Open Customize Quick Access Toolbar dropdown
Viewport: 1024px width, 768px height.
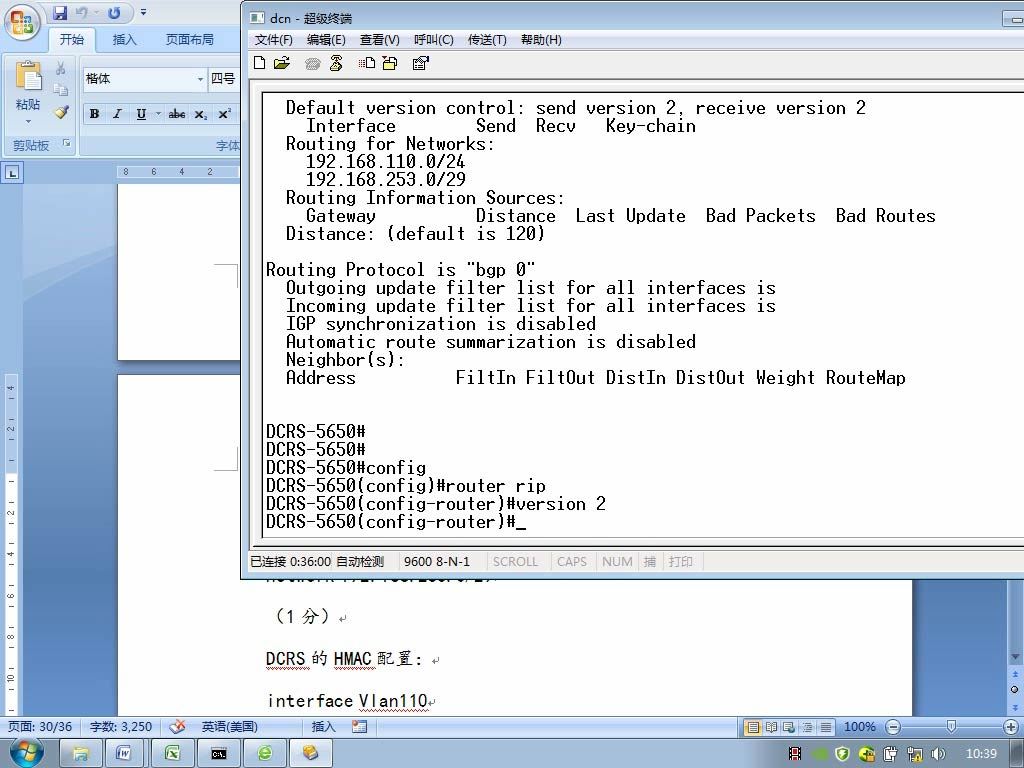[x=144, y=12]
